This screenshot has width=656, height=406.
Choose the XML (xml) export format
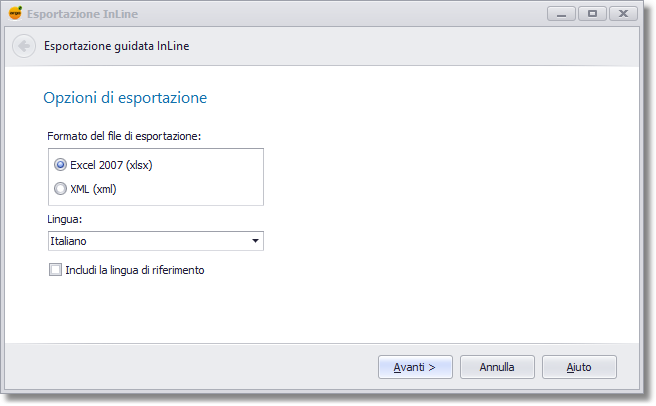pyautogui.click(x=60, y=188)
